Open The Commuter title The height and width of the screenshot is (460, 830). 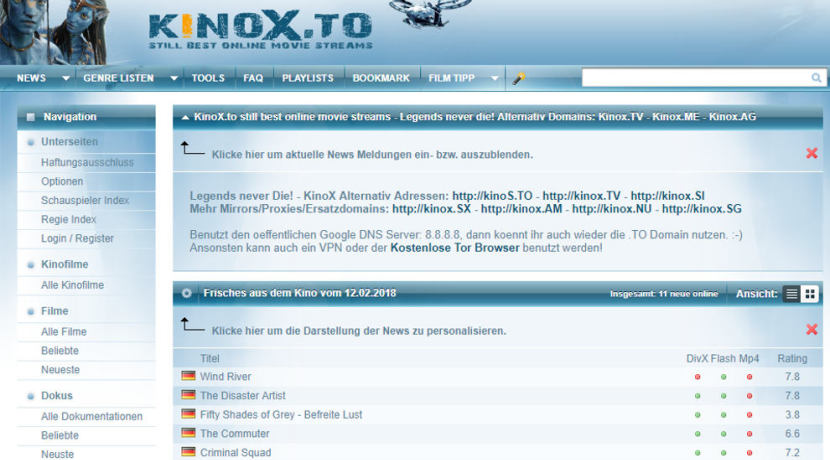234,434
